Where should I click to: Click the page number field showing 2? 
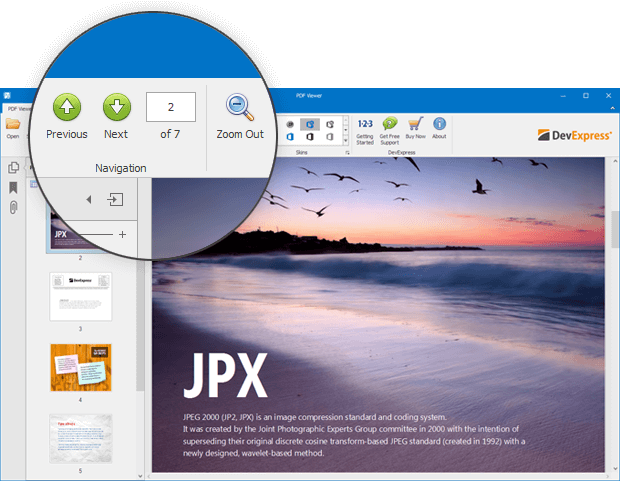click(x=171, y=107)
